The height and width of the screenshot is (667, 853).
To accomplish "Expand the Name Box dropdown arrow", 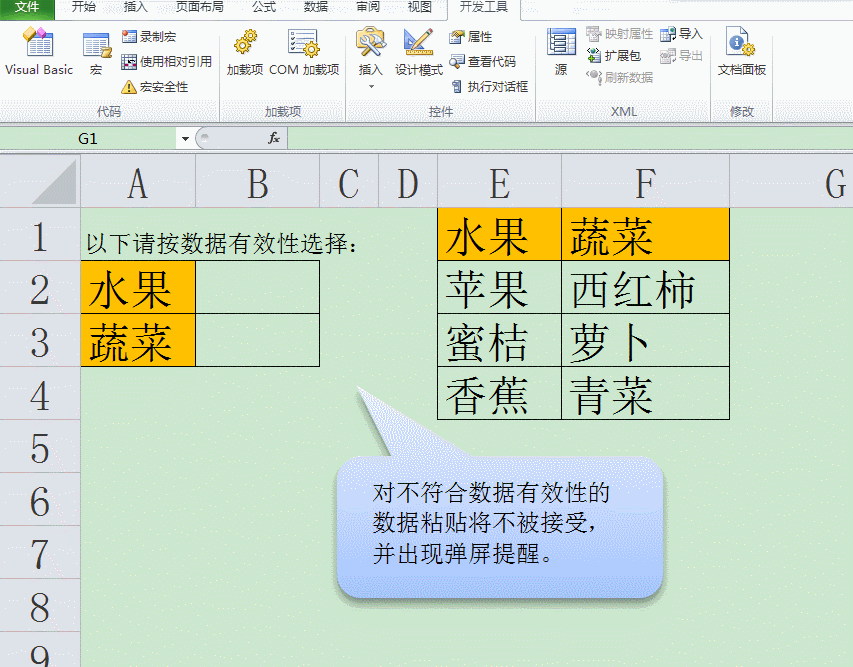I will [x=185, y=139].
